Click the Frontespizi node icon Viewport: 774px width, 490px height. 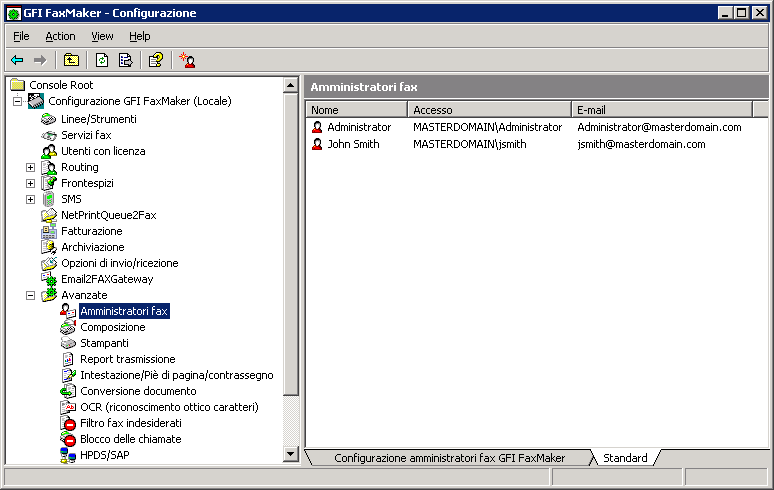click(x=48, y=183)
